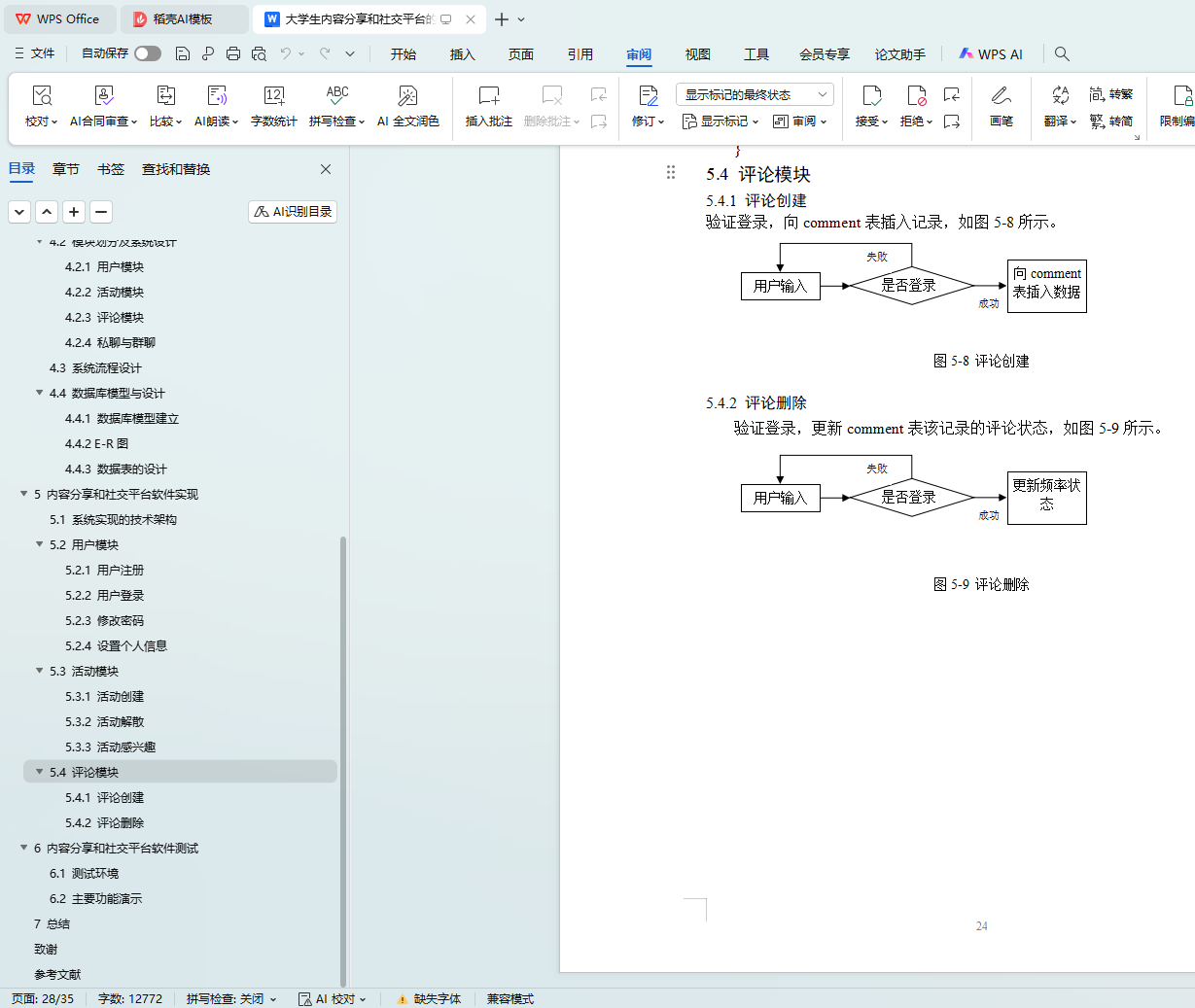Select the AI full text polish (AI 全文润色) tool

click(x=407, y=96)
